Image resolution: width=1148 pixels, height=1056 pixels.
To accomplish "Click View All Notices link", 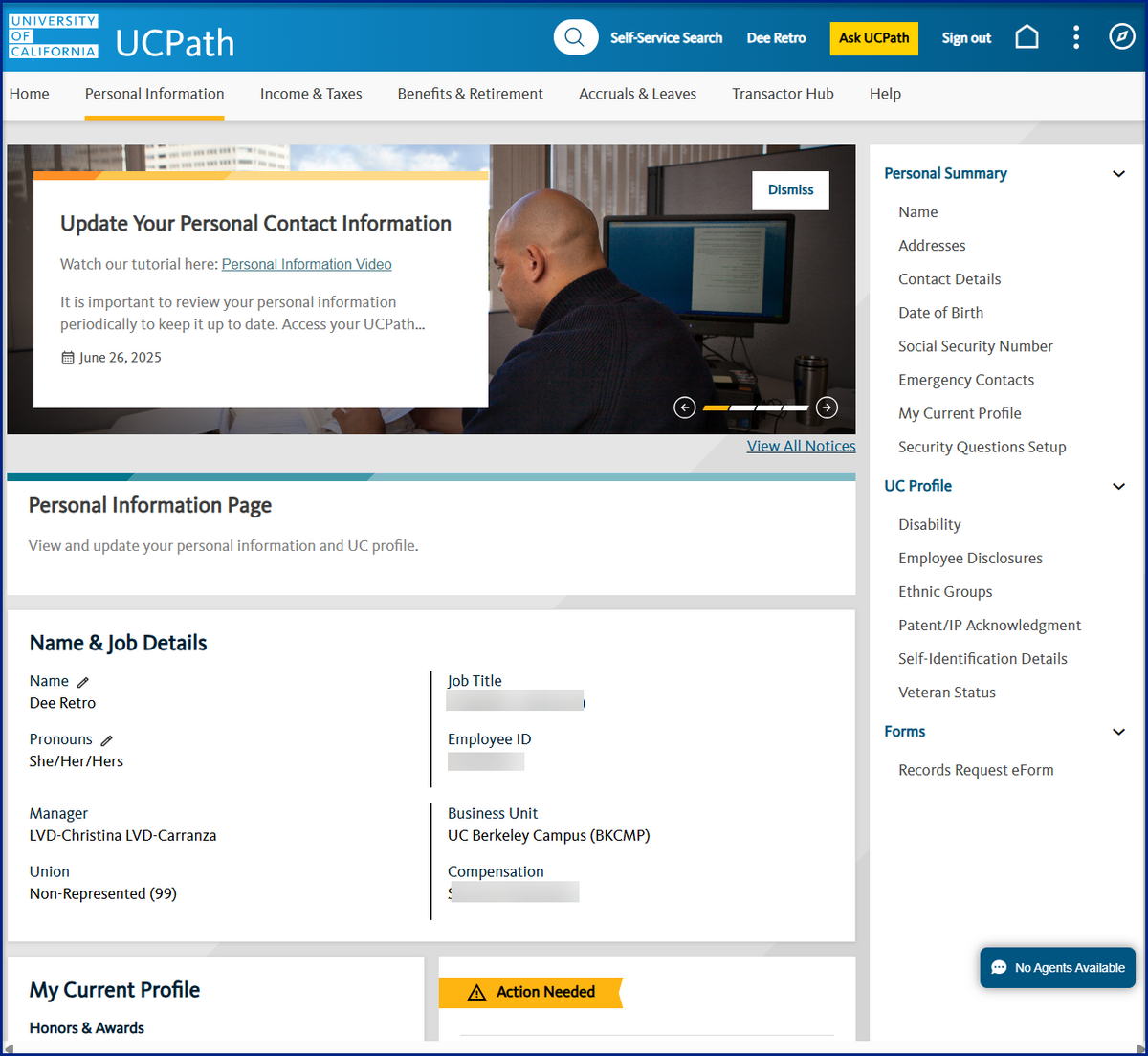I will point(802,446).
